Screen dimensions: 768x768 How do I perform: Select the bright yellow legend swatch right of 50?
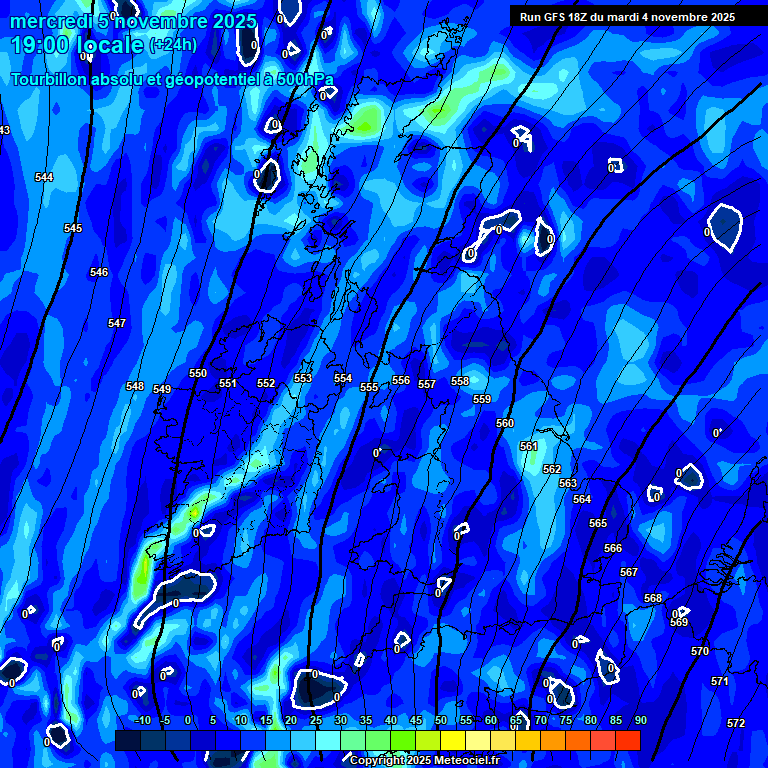click(453, 740)
